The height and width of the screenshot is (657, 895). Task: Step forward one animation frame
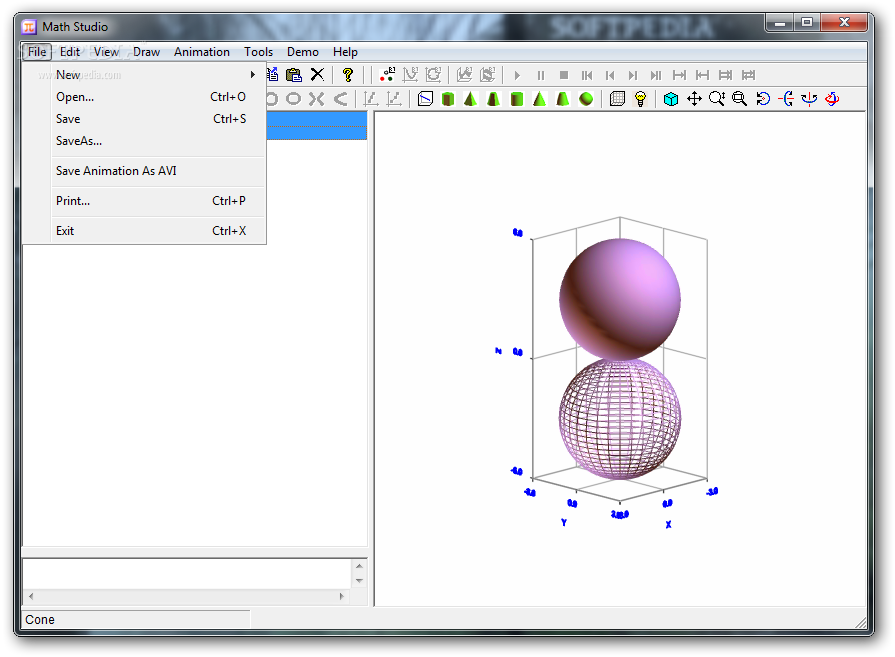pos(632,75)
